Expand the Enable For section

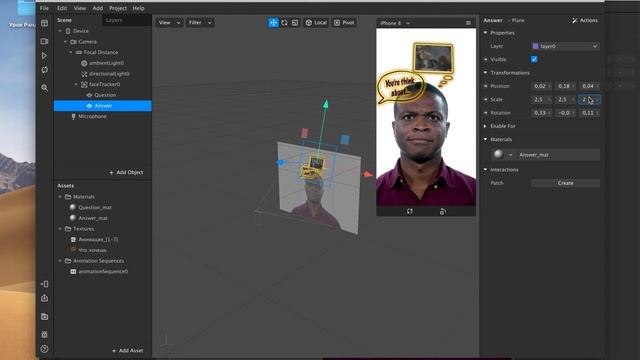486,126
